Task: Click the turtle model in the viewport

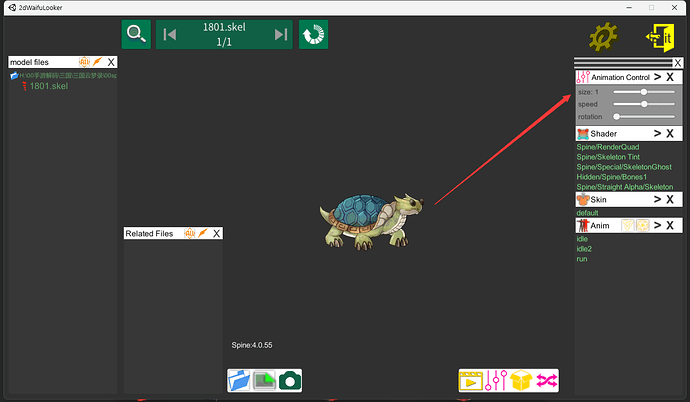Action: click(x=371, y=222)
